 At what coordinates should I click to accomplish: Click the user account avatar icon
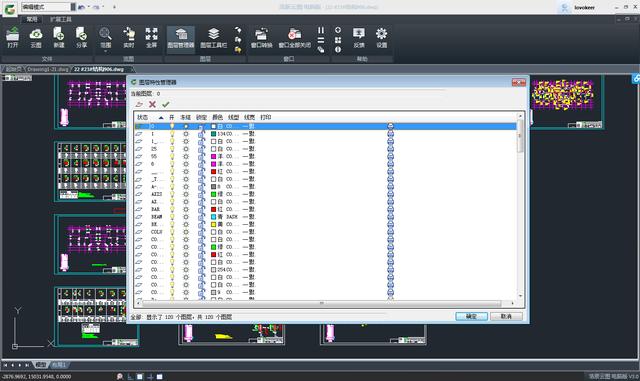[x=564, y=7]
